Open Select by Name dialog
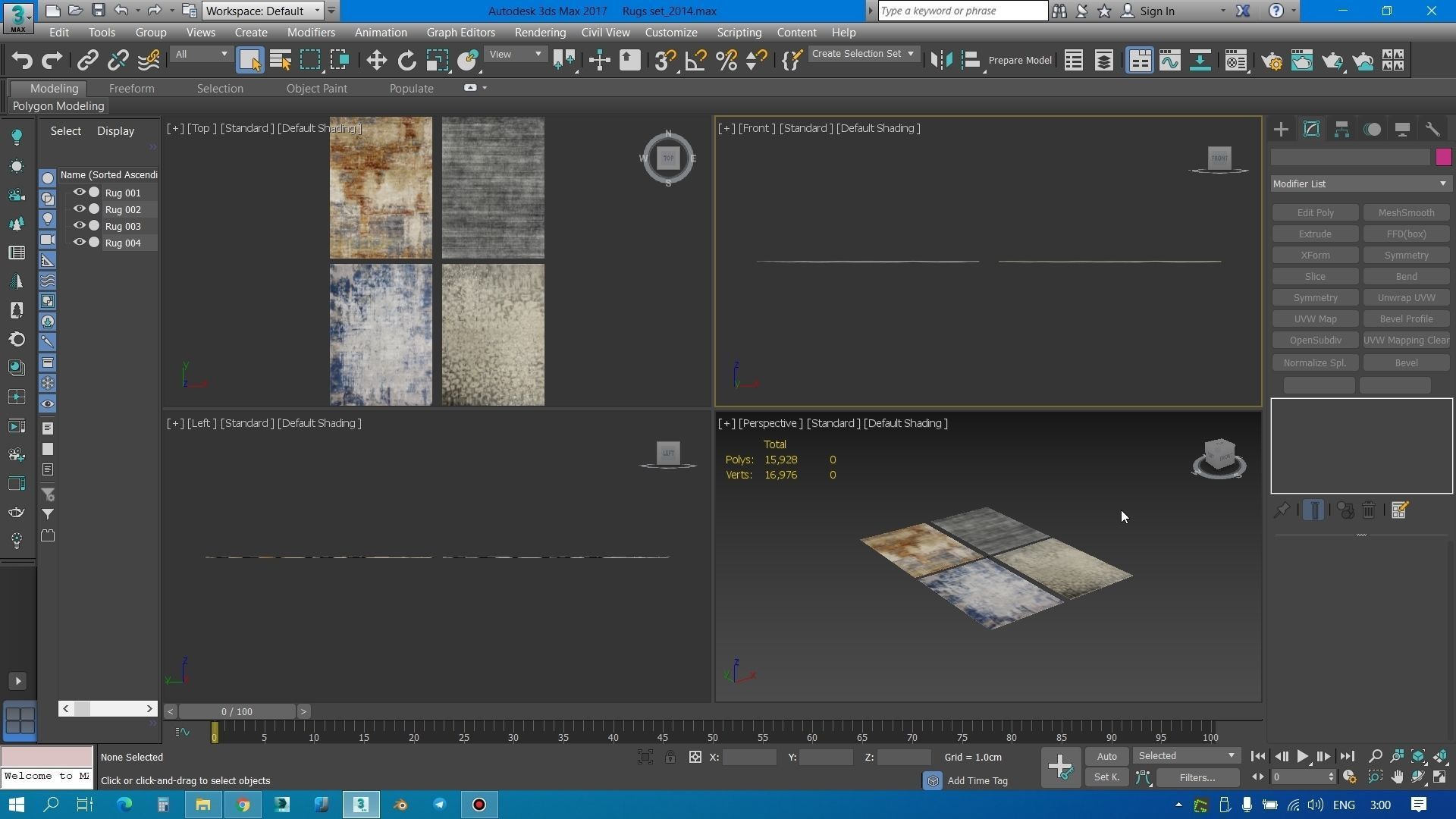Screen dimensions: 1456x819 (281, 61)
